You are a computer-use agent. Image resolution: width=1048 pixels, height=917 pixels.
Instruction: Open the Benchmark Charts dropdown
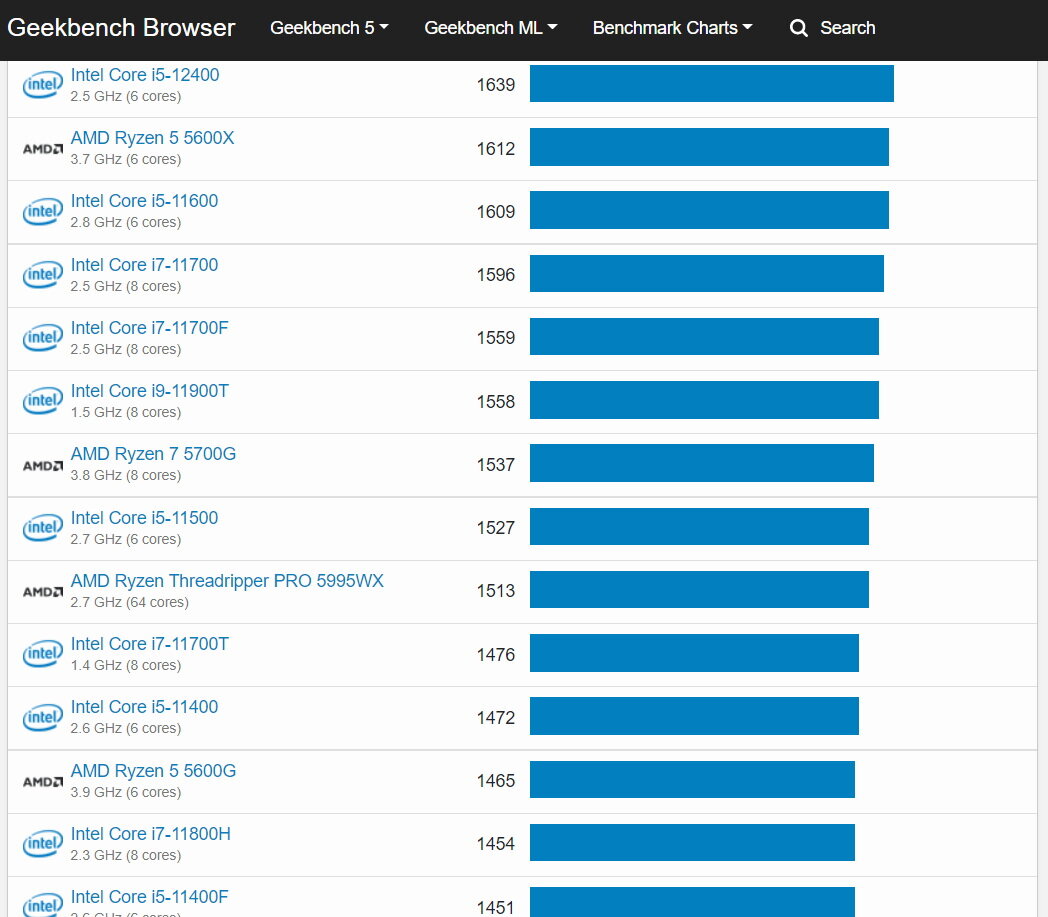tap(672, 28)
